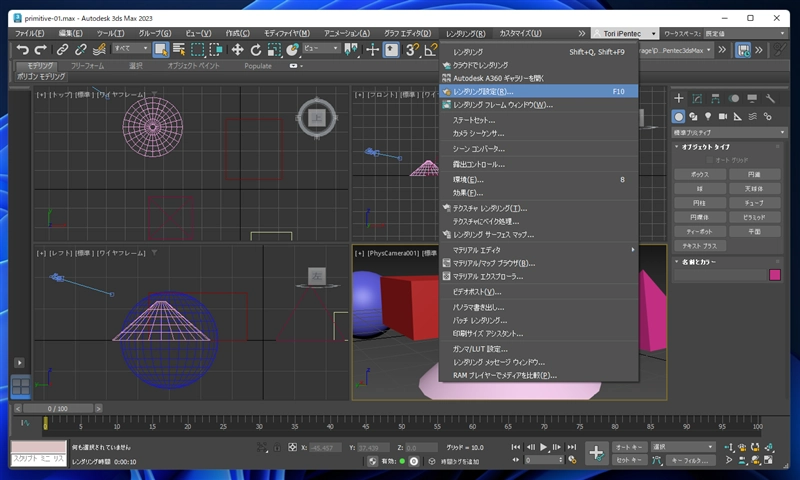The image size is (800, 480).
Task: Open the Customize menu
Action: [520, 33]
